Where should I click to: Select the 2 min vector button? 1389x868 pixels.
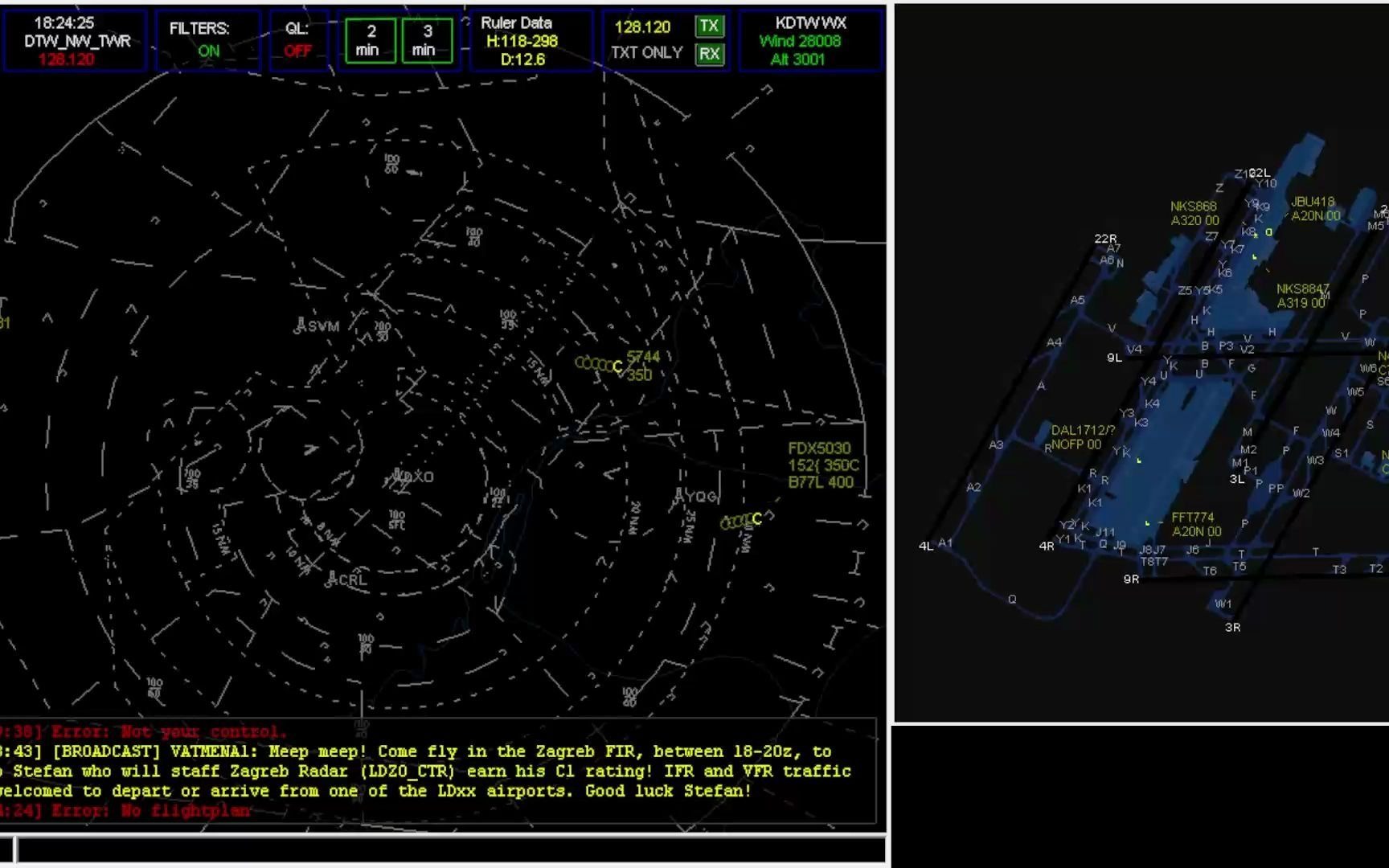click(x=371, y=40)
